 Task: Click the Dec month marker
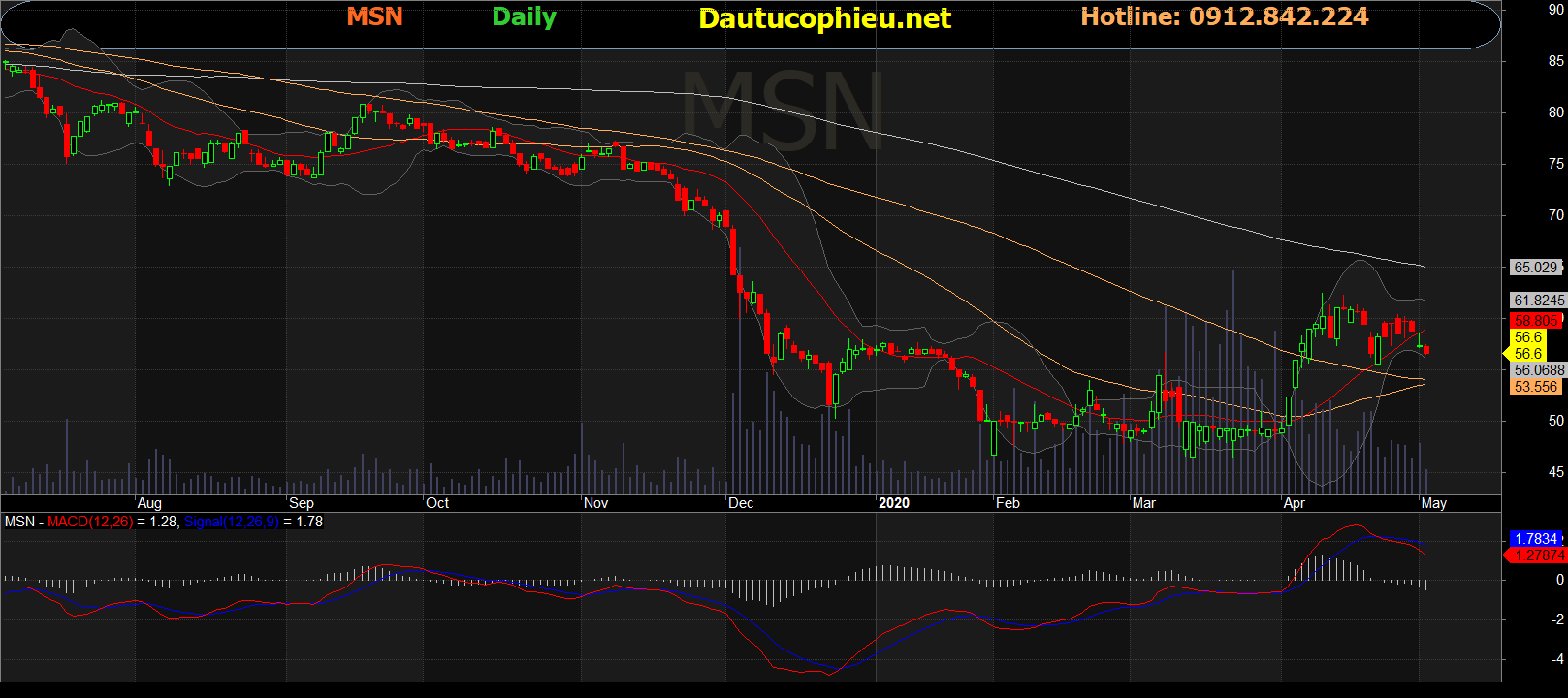741,503
